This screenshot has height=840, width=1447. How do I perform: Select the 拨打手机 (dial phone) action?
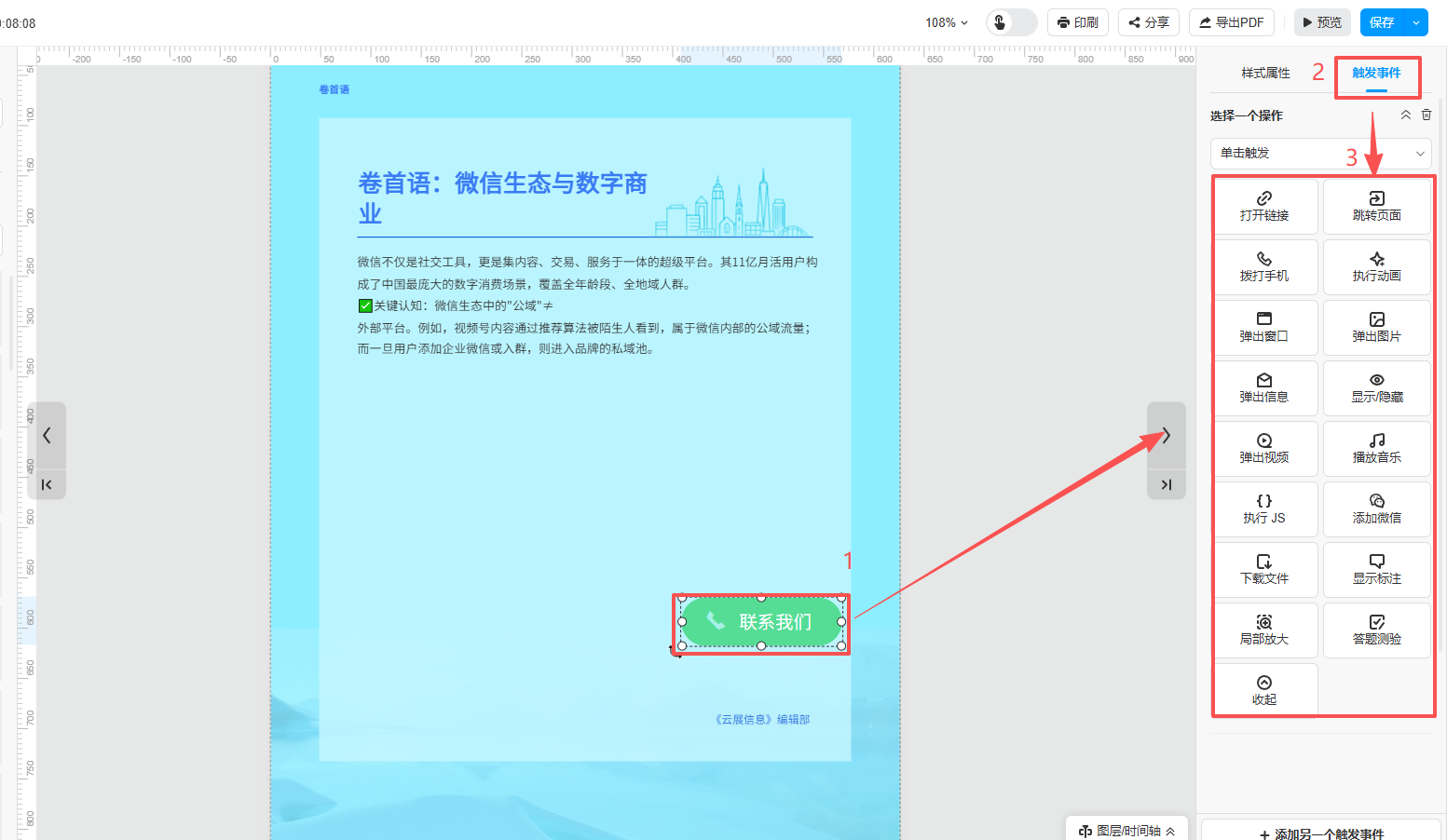point(1264,266)
